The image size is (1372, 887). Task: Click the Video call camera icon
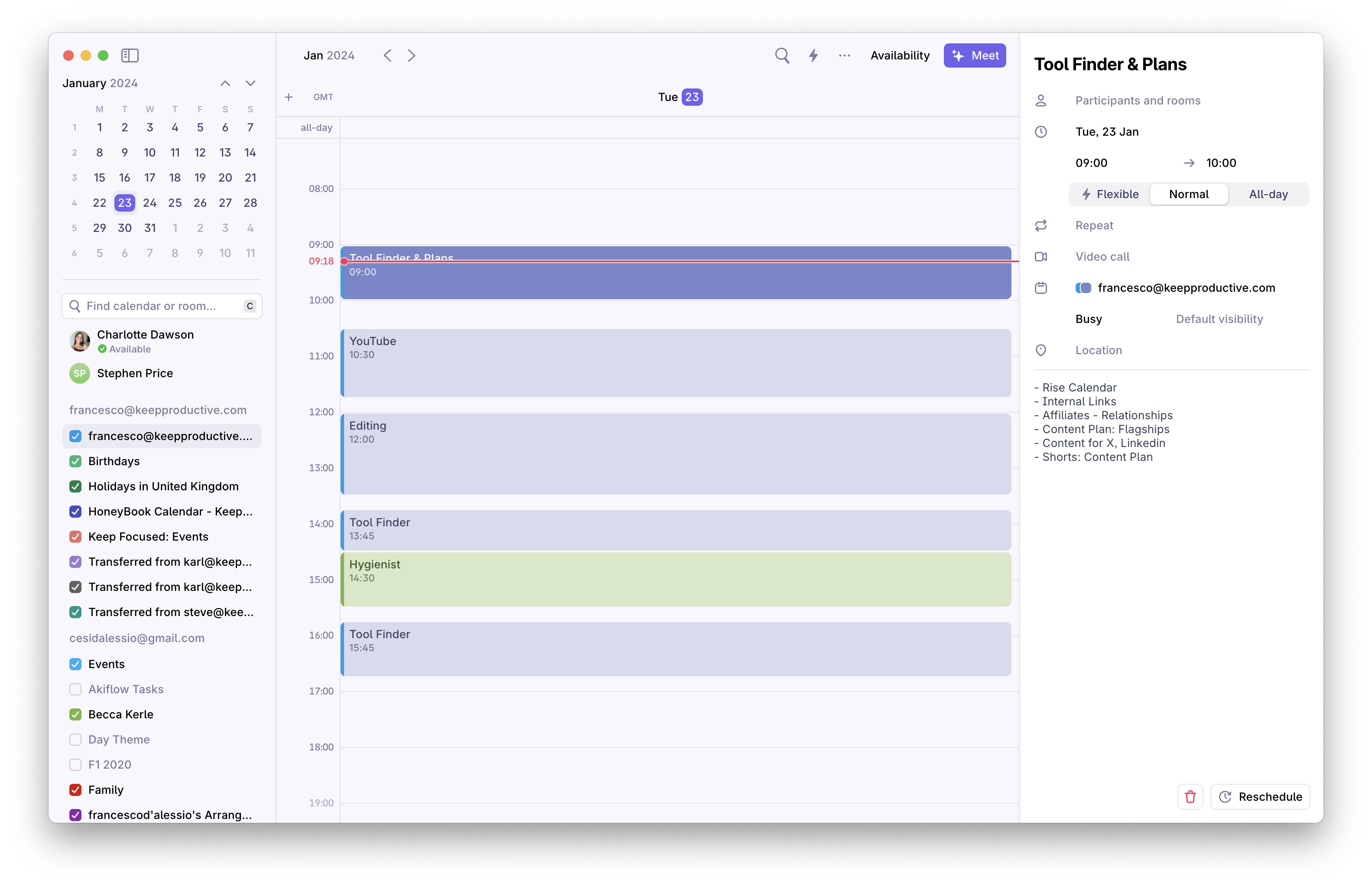tap(1041, 256)
